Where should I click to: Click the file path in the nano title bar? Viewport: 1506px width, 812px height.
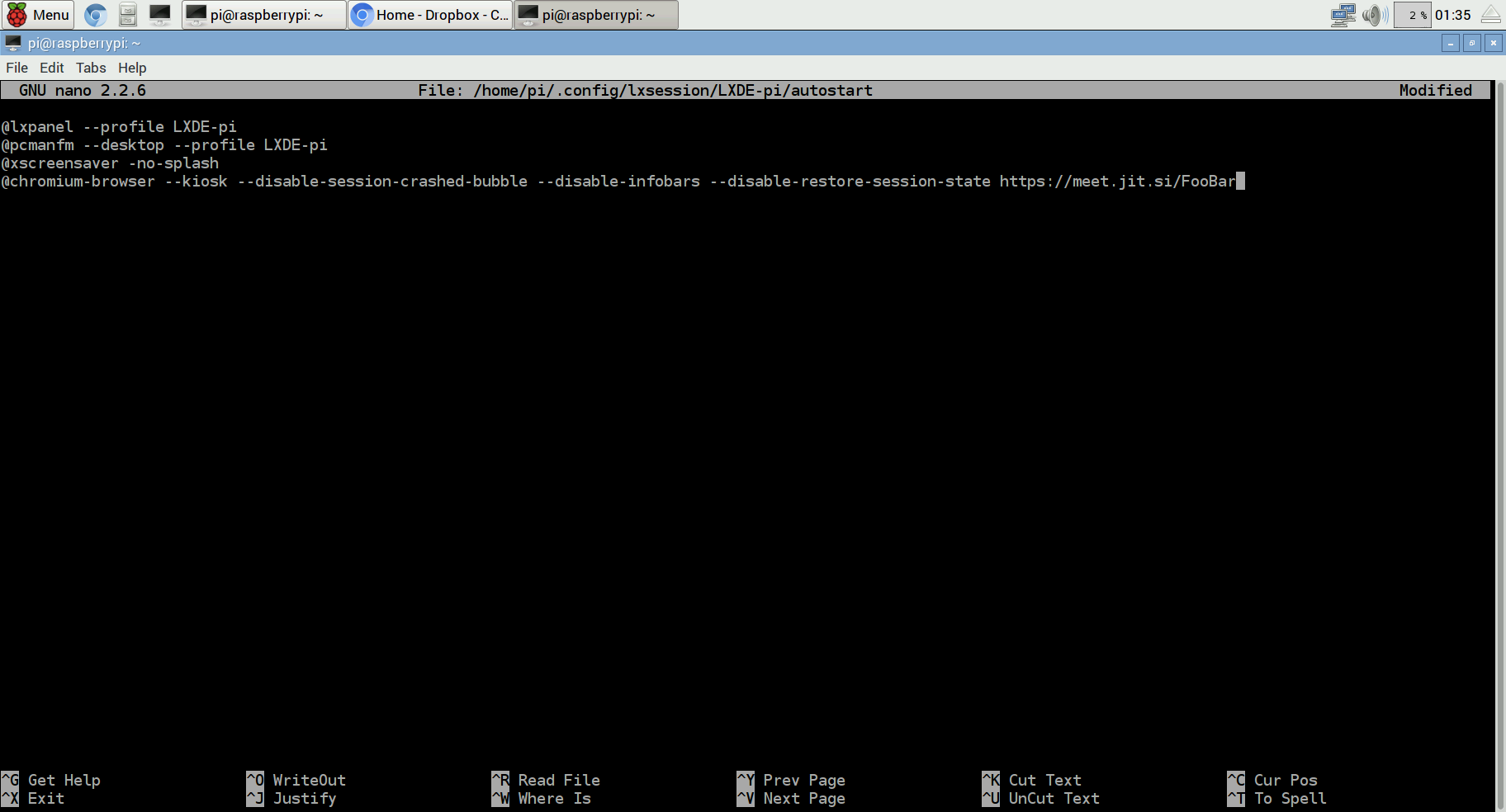coord(673,91)
